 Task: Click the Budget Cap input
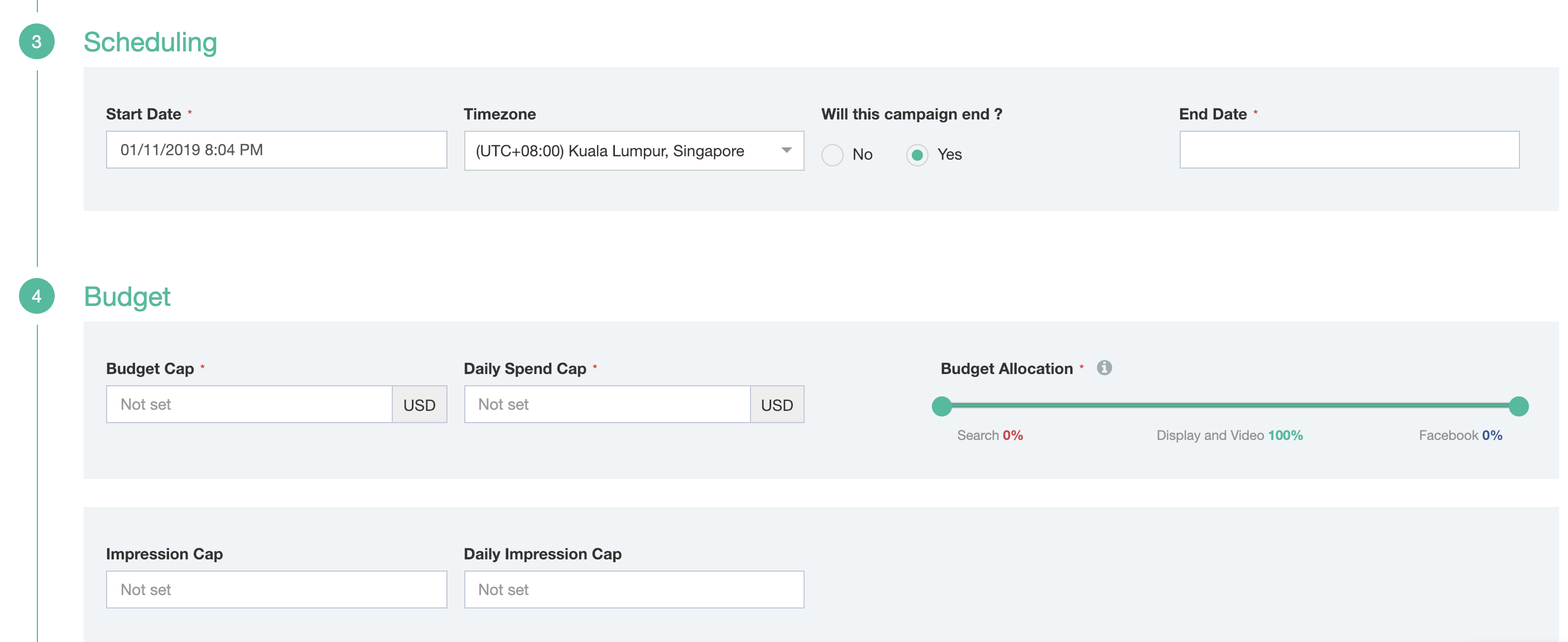(249, 404)
